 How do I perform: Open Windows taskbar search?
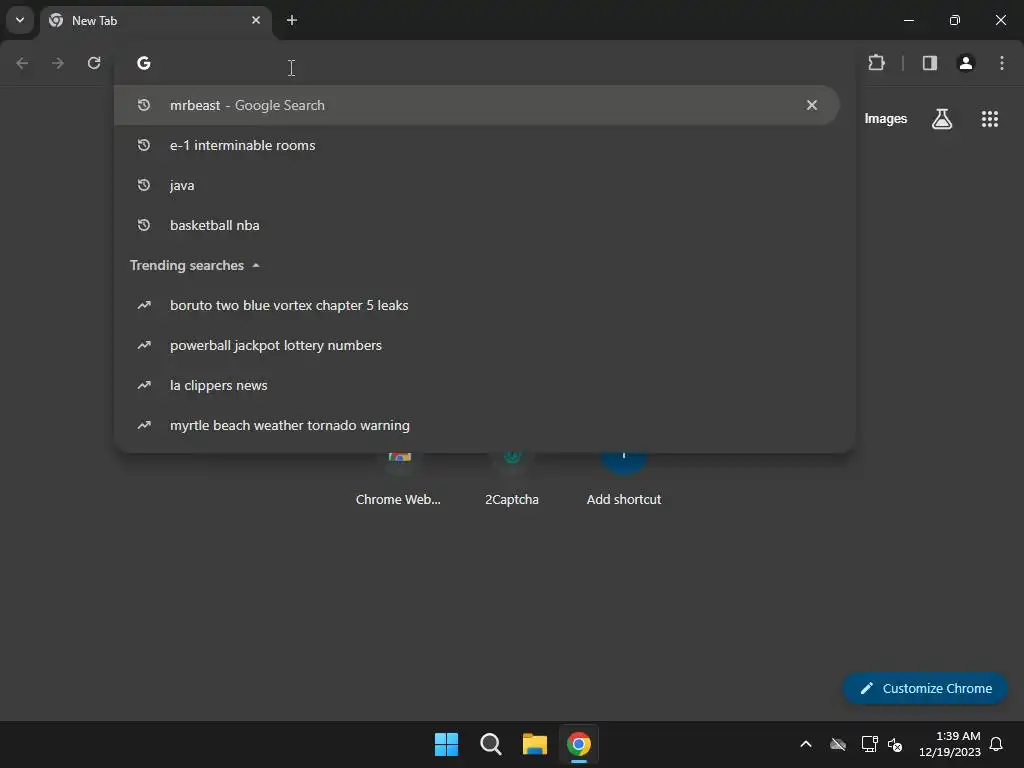click(490, 744)
